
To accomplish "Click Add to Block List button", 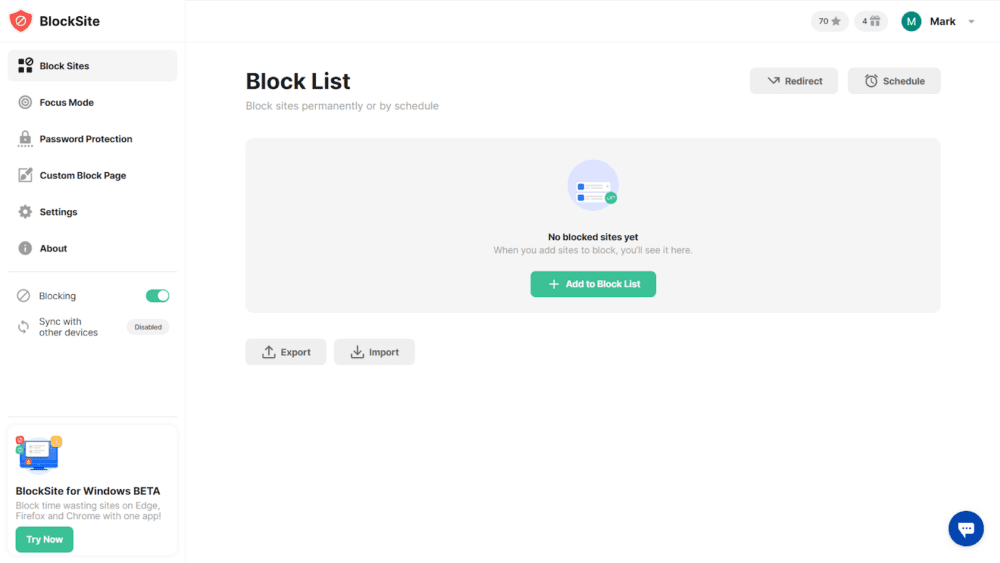I will (x=592, y=284).
